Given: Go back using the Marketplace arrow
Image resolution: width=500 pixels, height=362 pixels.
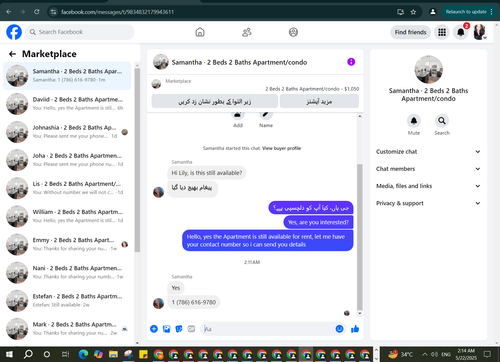Looking at the screenshot, I should pyautogui.click(x=13, y=54).
